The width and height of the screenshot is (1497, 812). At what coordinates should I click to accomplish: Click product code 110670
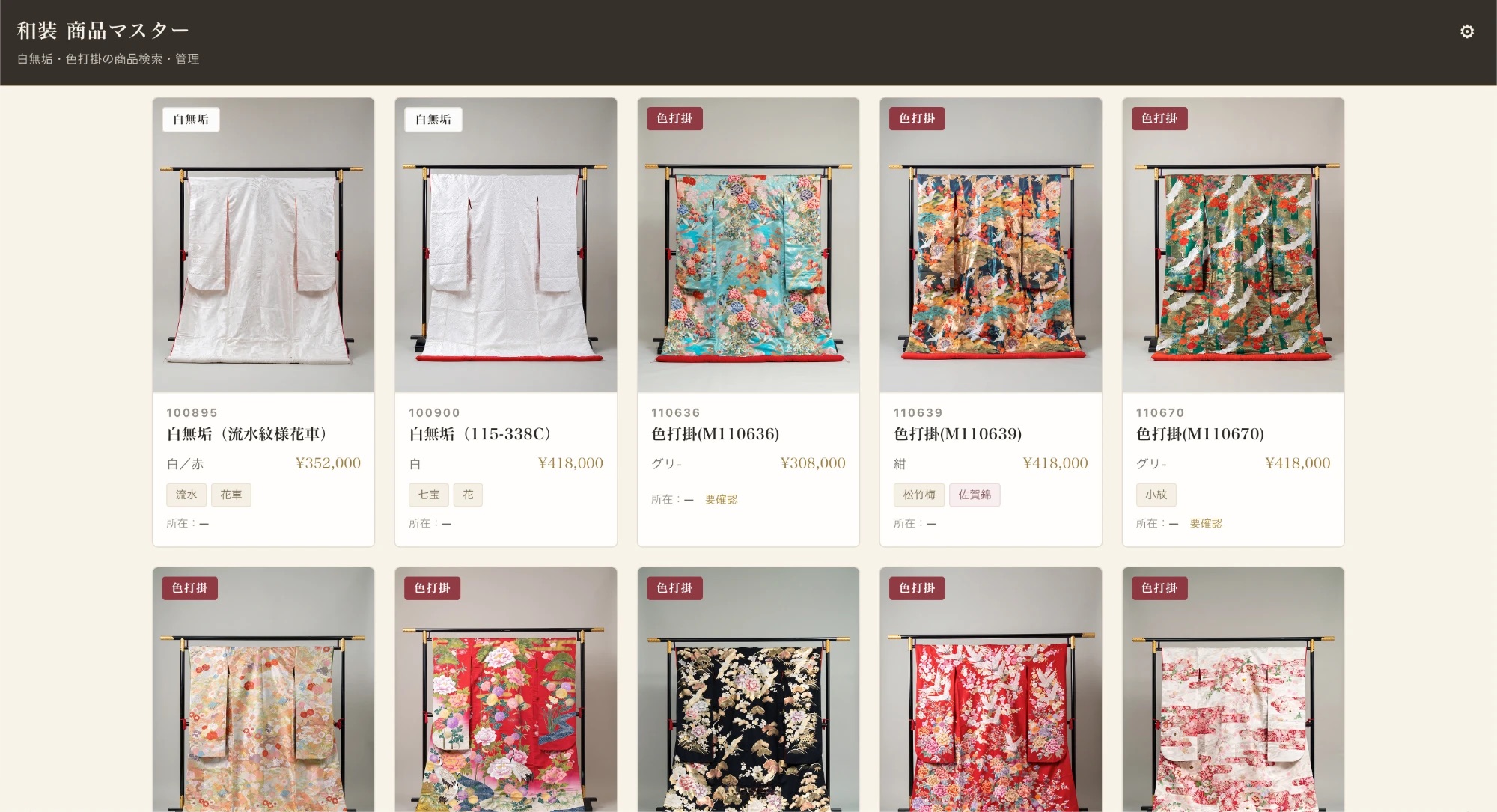click(1161, 412)
